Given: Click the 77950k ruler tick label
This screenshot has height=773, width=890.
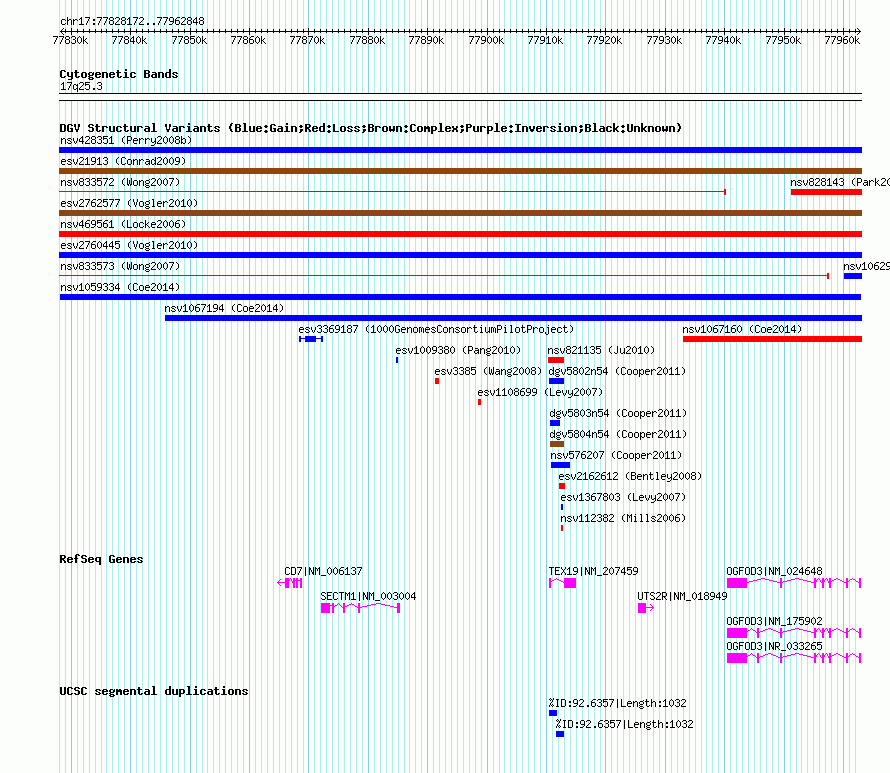Looking at the screenshot, I should [783, 40].
